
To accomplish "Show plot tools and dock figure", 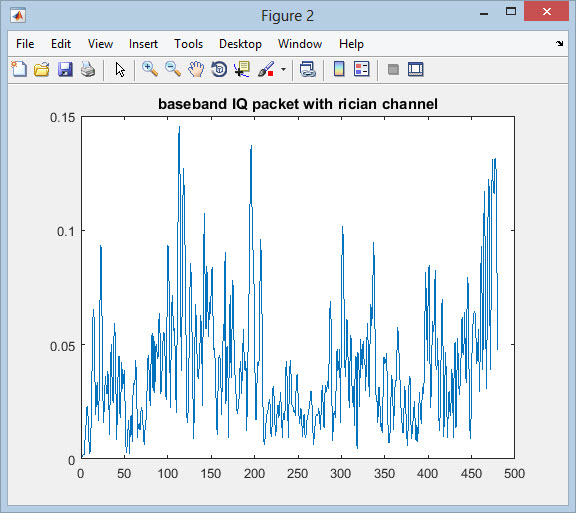I will (x=415, y=69).
